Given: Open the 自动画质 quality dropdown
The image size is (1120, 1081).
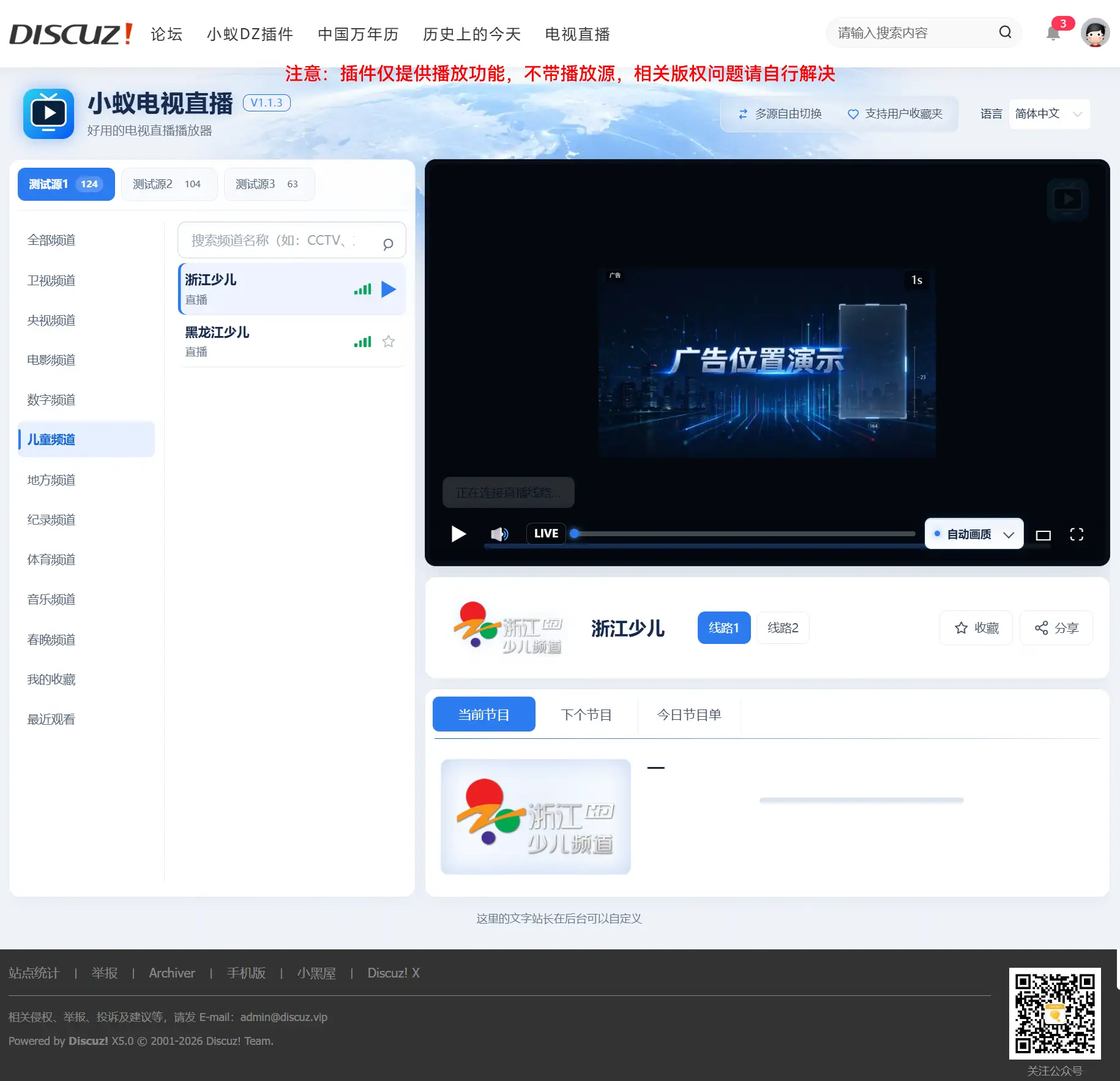Looking at the screenshot, I should [974, 534].
